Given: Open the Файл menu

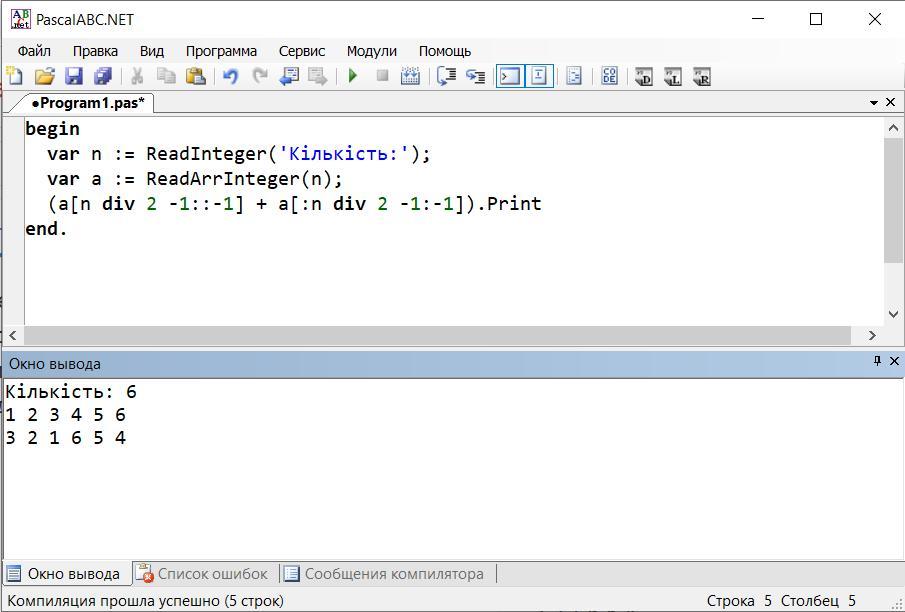Looking at the screenshot, I should tap(34, 51).
